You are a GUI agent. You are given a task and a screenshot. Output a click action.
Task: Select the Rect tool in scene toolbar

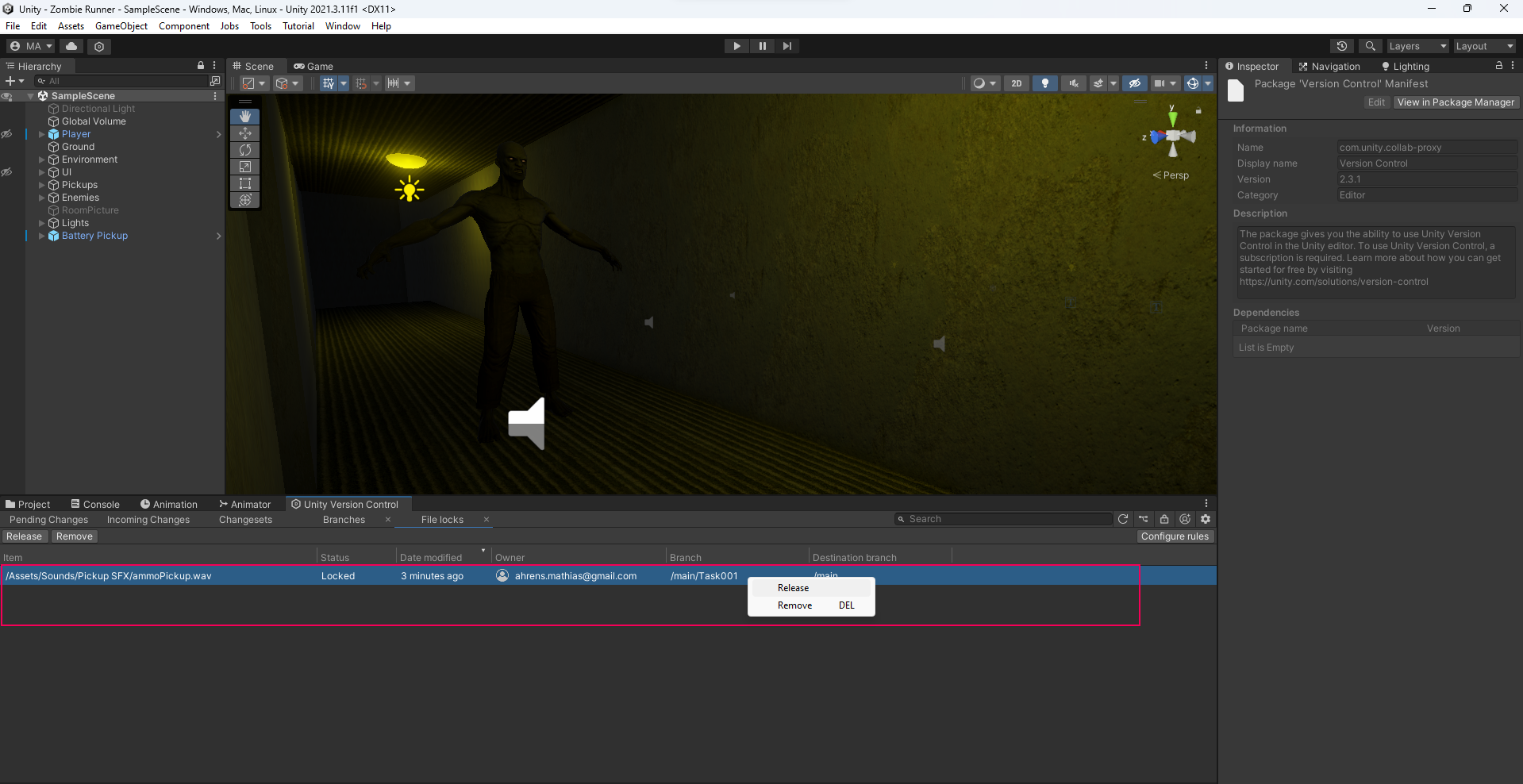point(245,183)
